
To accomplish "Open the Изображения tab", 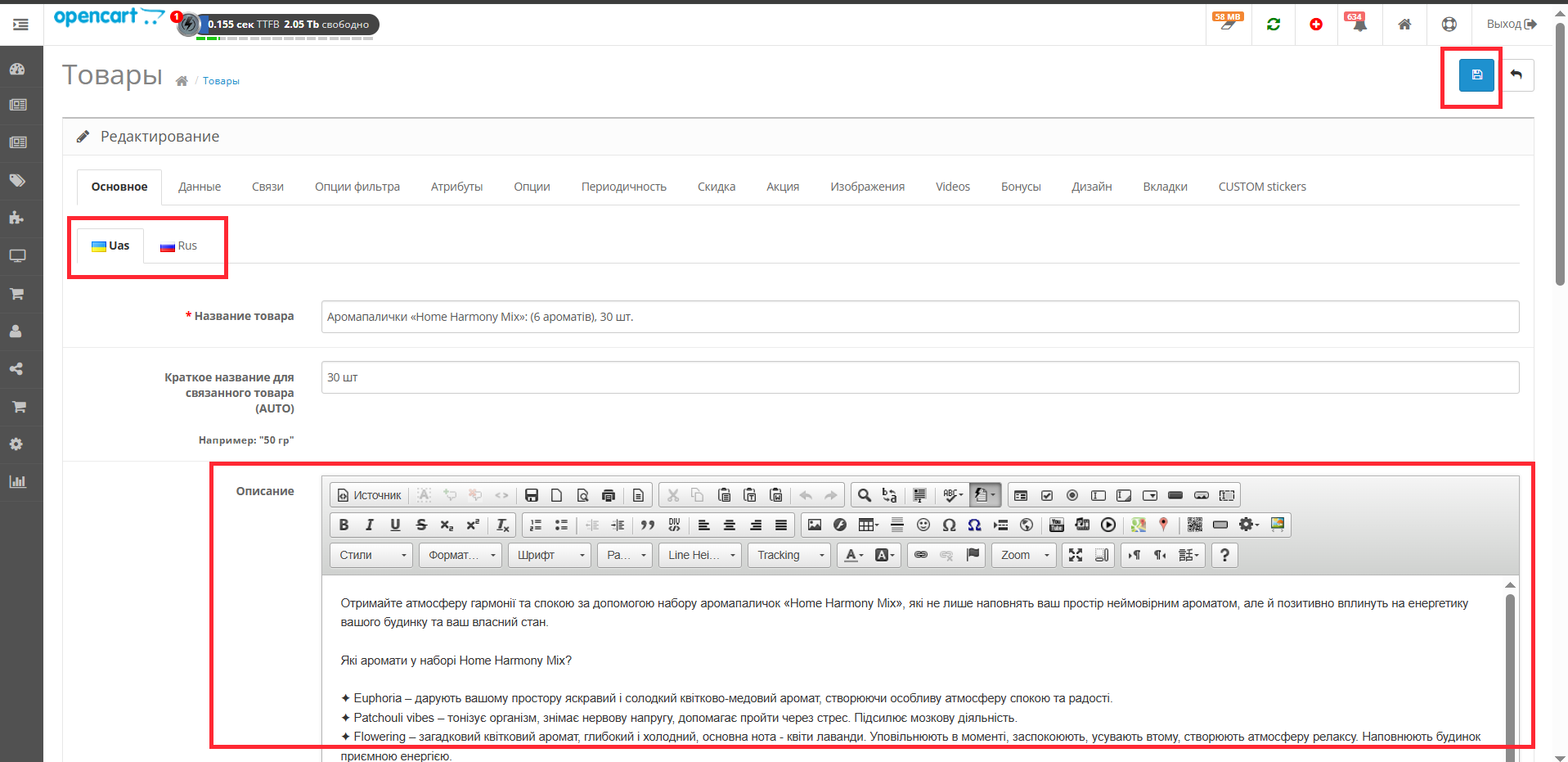I will [x=867, y=187].
